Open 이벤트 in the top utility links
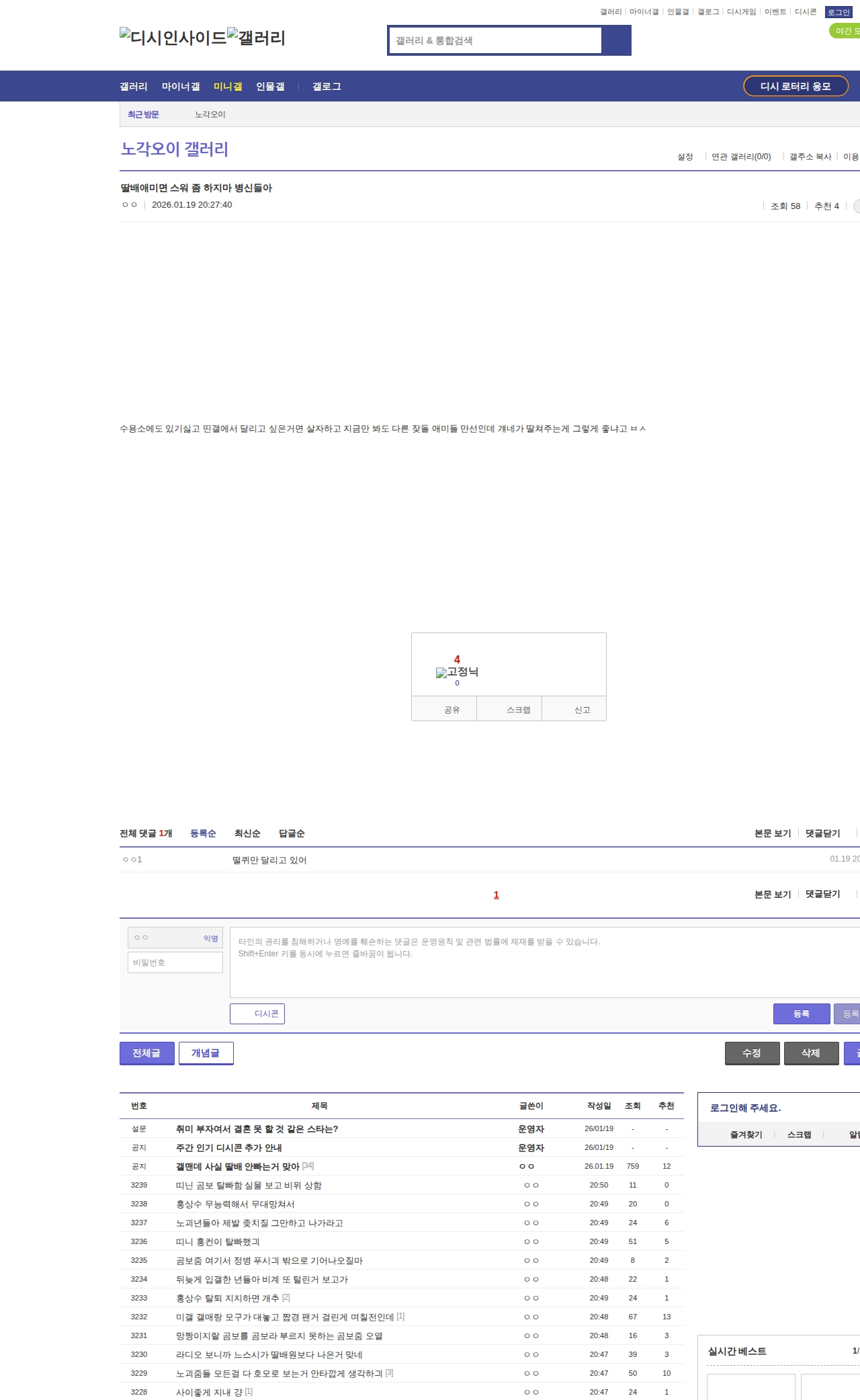The height and width of the screenshot is (1400, 860). 775,12
